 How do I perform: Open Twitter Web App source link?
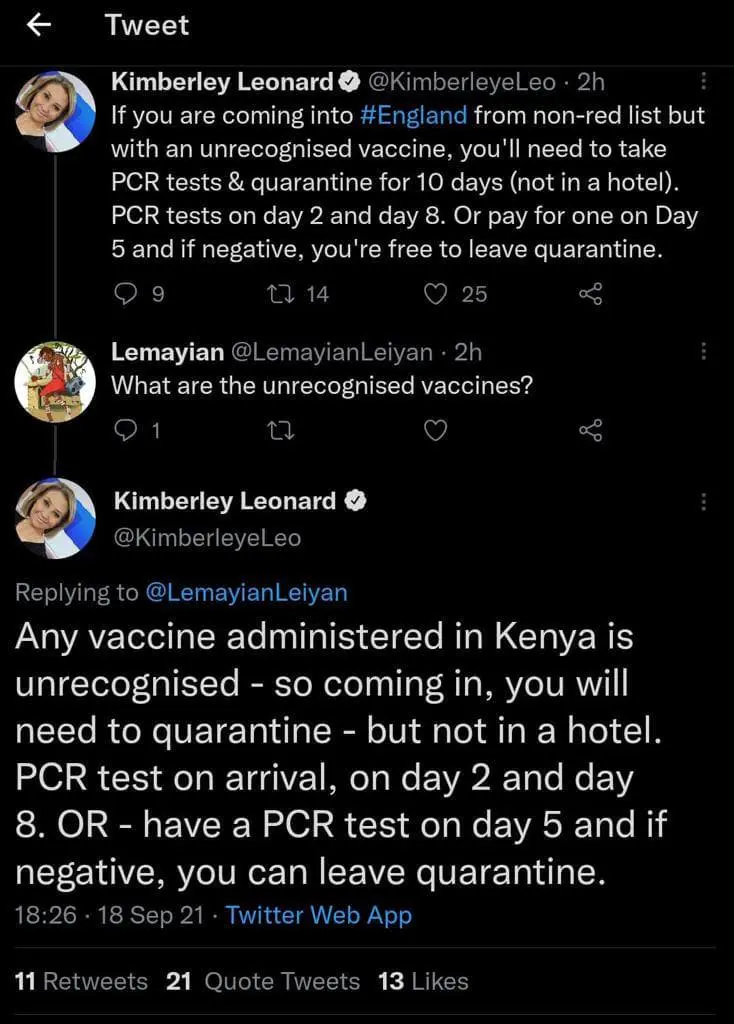pyautogui.click(x=318, y=915)
